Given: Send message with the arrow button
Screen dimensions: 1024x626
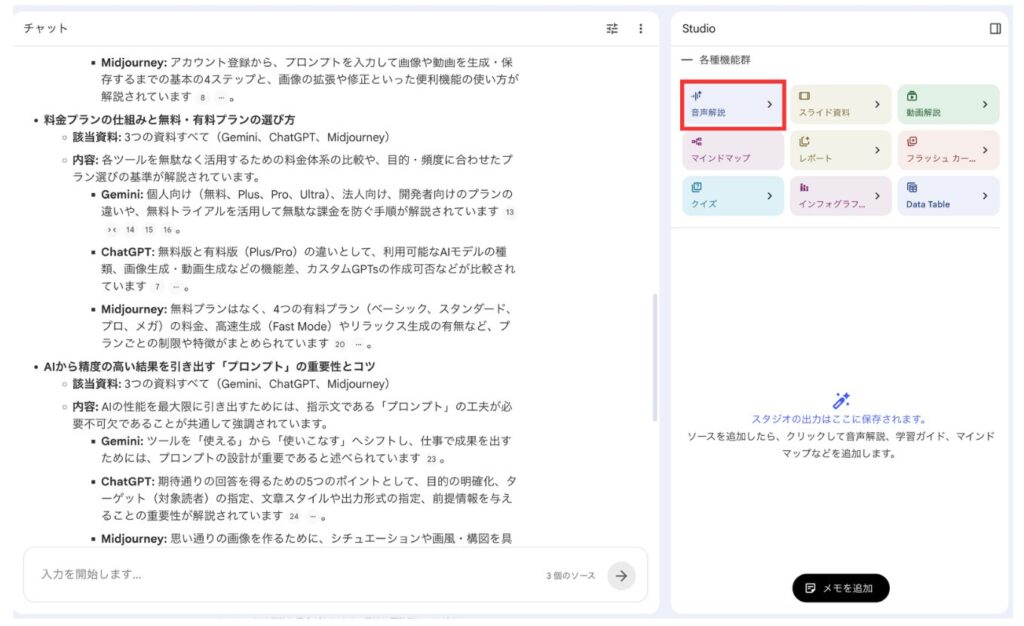Looking at the screenshot, I should click(x=621, y=575).
